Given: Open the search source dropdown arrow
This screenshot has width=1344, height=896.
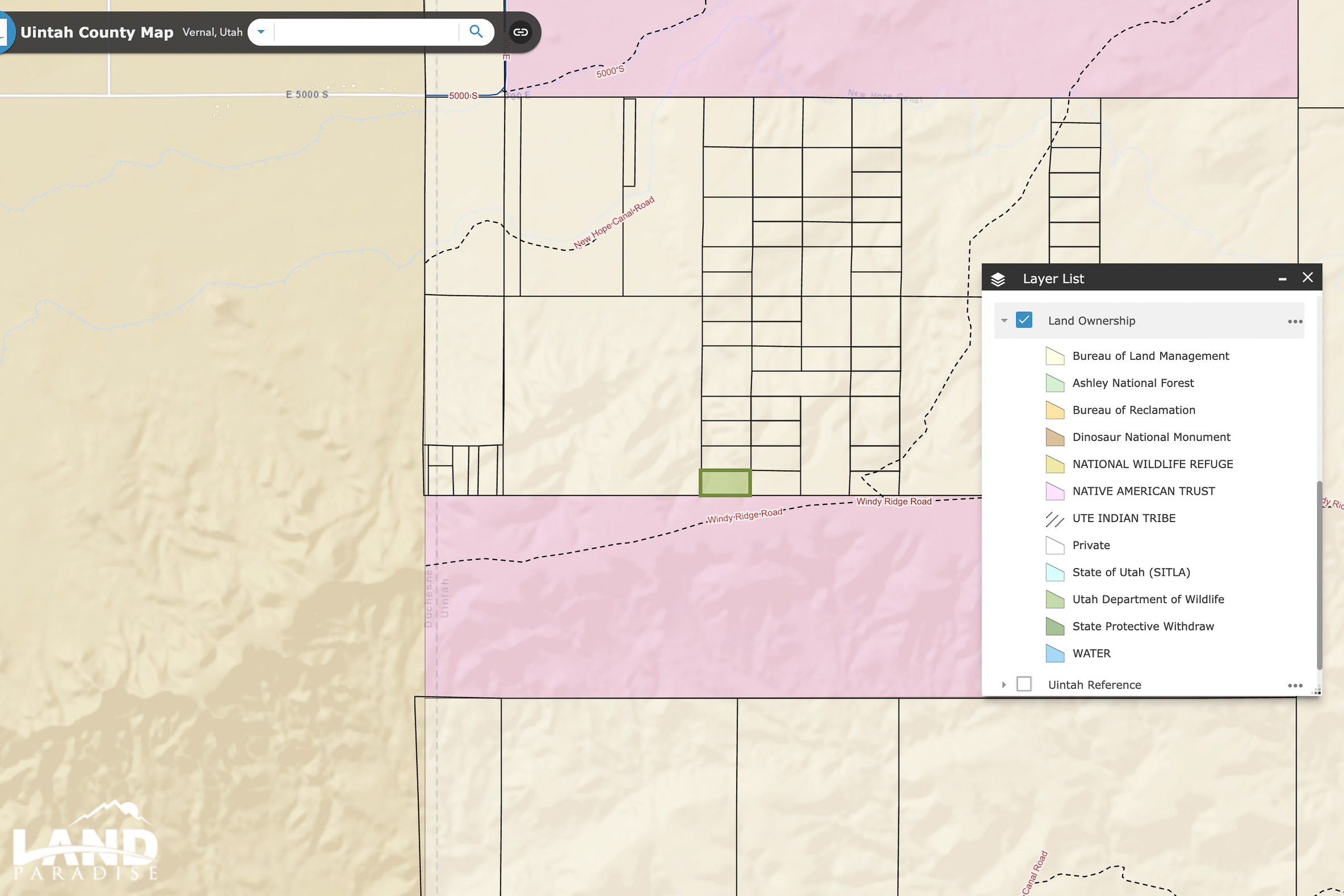Looking at the screenshot, I should tap(261, 32).
